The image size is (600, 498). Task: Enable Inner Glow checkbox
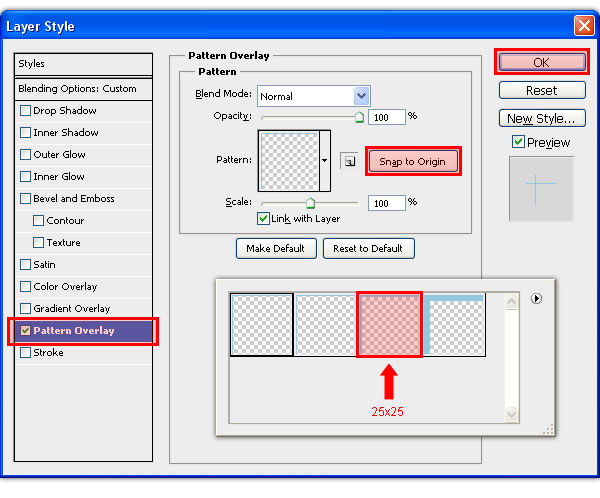pos(25,176)
